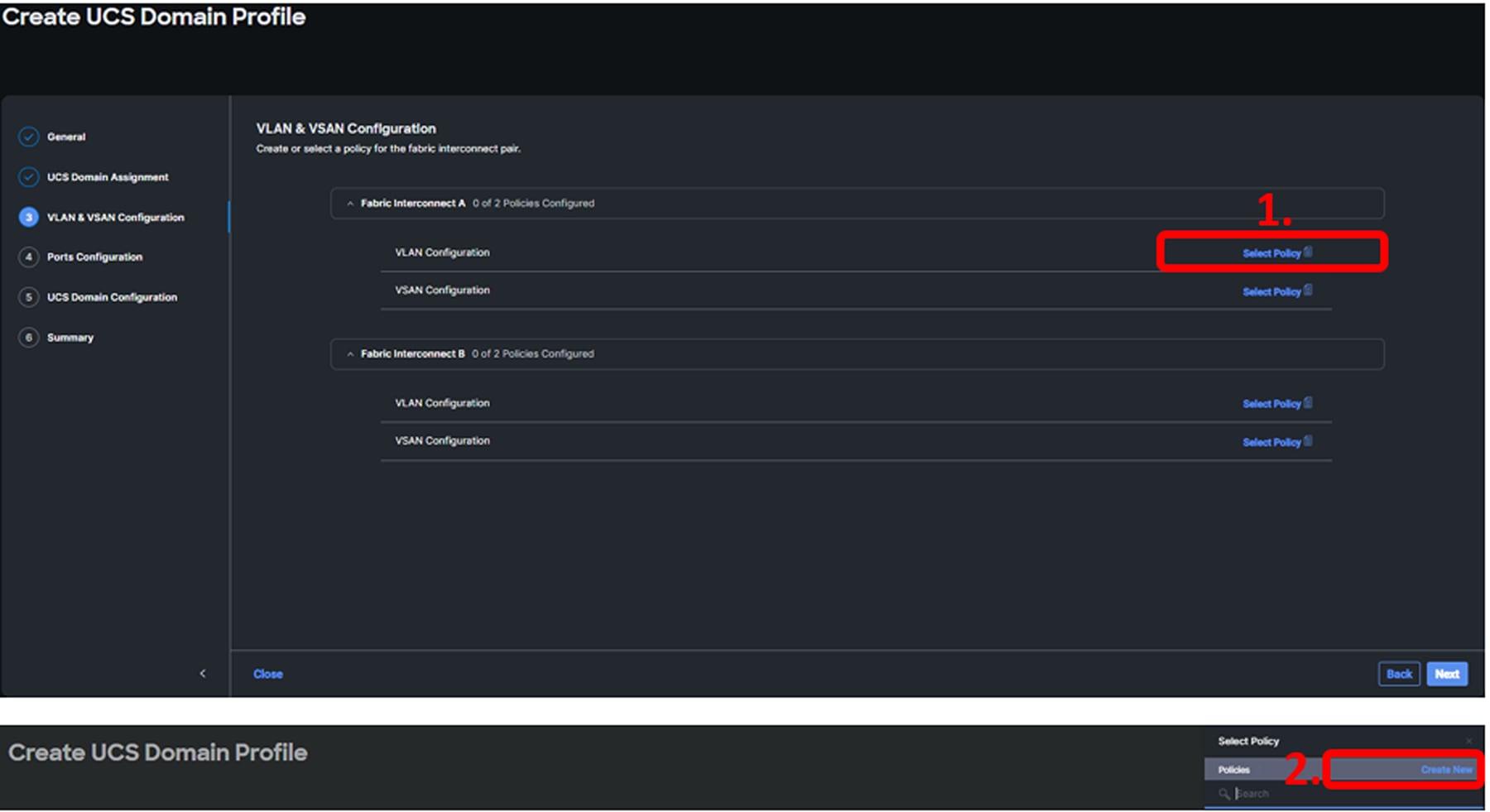Go back with the Back button
Viewport: 1490px width, 812px height.
(1399, 674)
